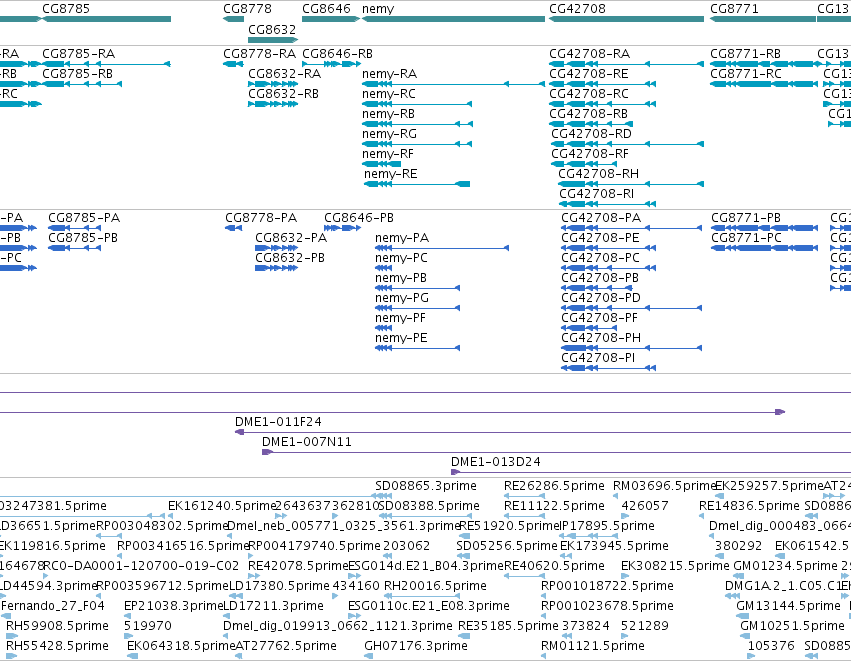Click the CG8632-RB transcript label
The width and height of the screenshot is (851, 661).
(283, 94)
